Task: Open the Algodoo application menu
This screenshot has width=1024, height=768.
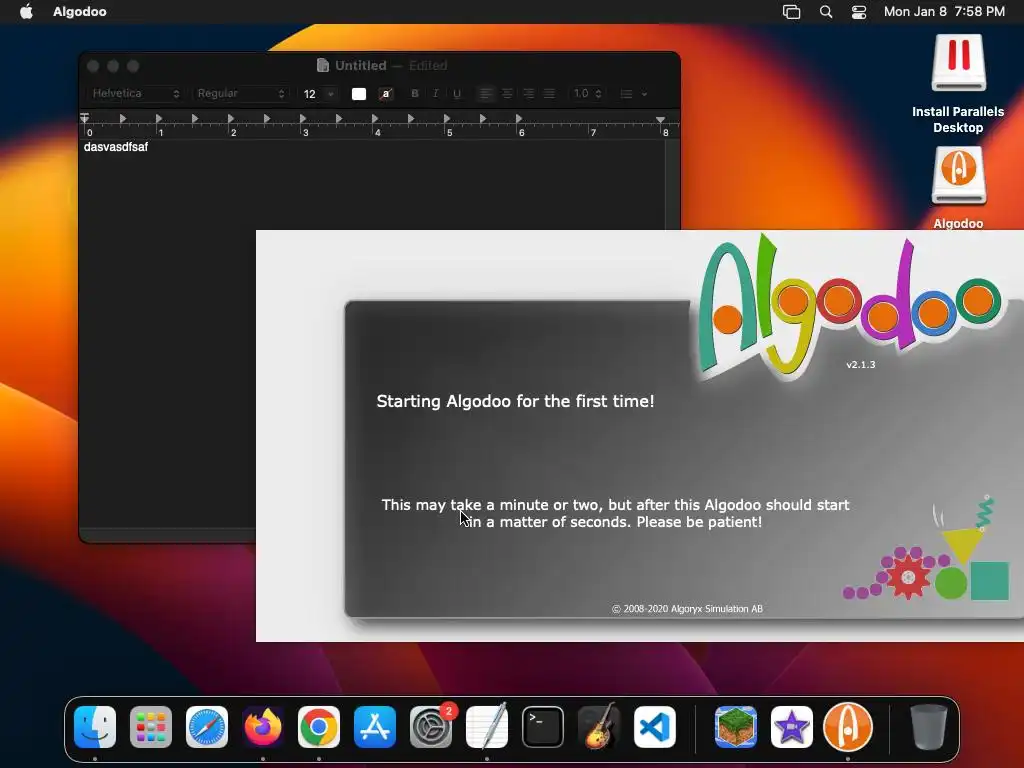Action: [x=80, y=11]
